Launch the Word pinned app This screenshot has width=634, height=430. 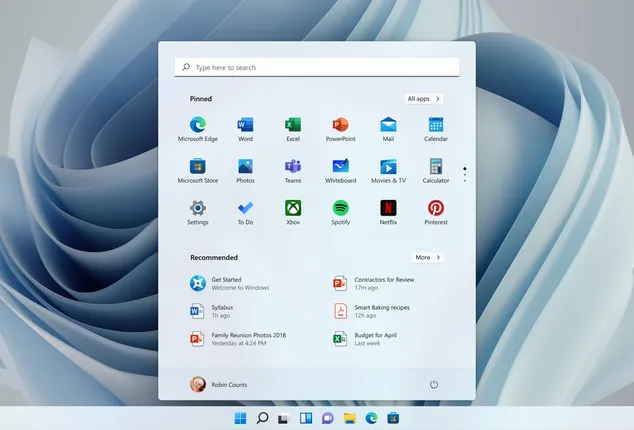[245, 125]
